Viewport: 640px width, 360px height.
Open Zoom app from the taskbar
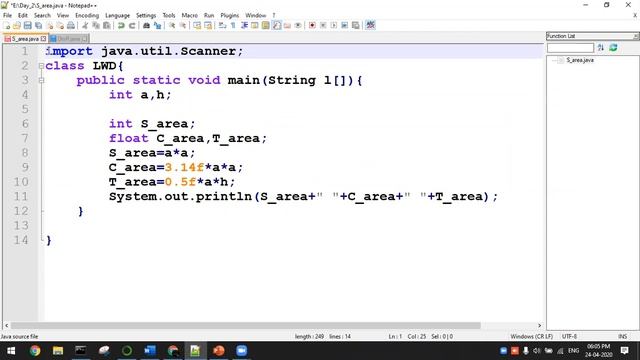coord(242,351)
